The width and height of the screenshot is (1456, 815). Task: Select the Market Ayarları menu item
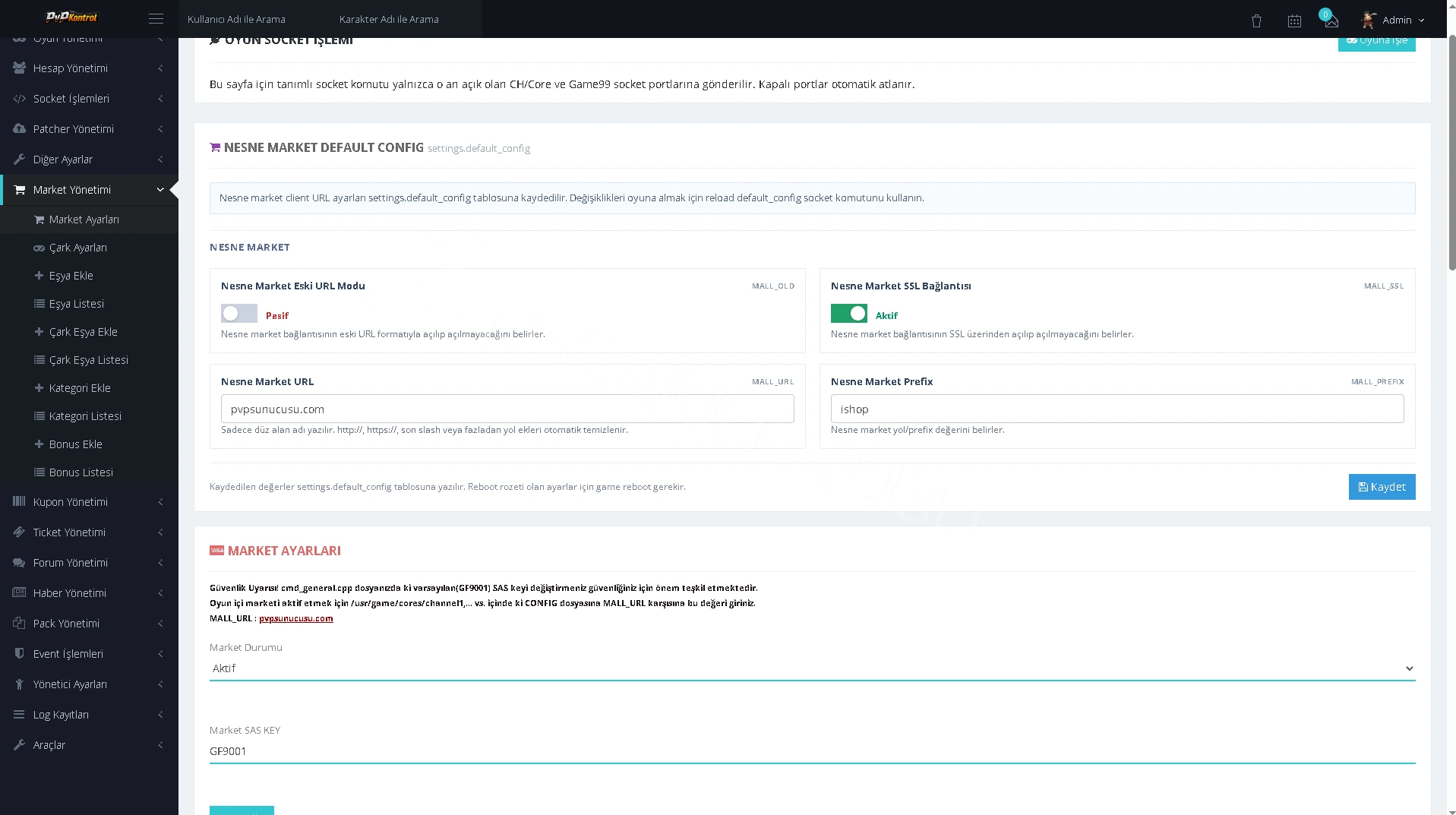pyautogui.click(x=89, y=220)
